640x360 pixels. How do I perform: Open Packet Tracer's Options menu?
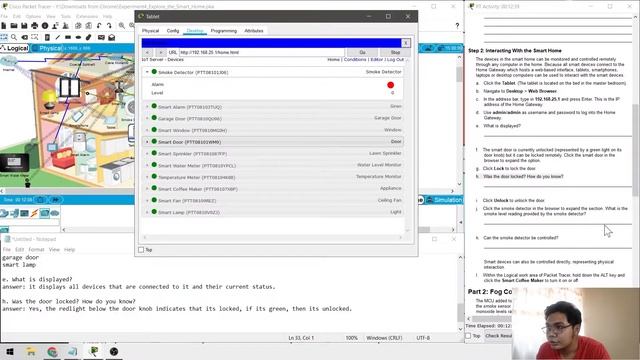coord(33,16)
